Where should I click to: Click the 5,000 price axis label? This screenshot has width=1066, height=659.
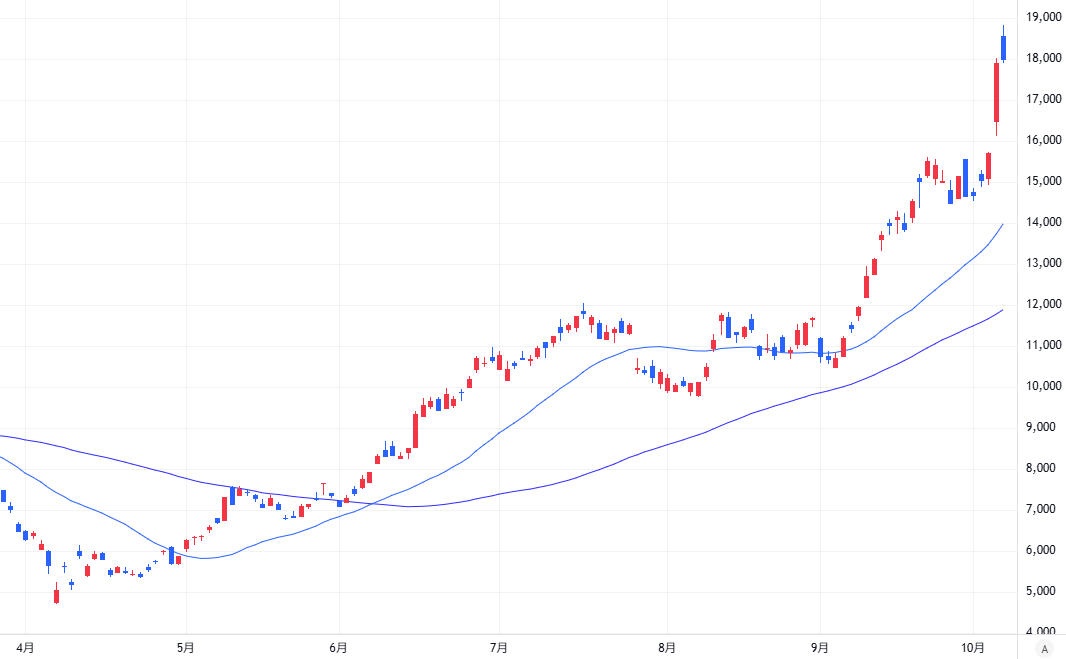(1043, 591)
